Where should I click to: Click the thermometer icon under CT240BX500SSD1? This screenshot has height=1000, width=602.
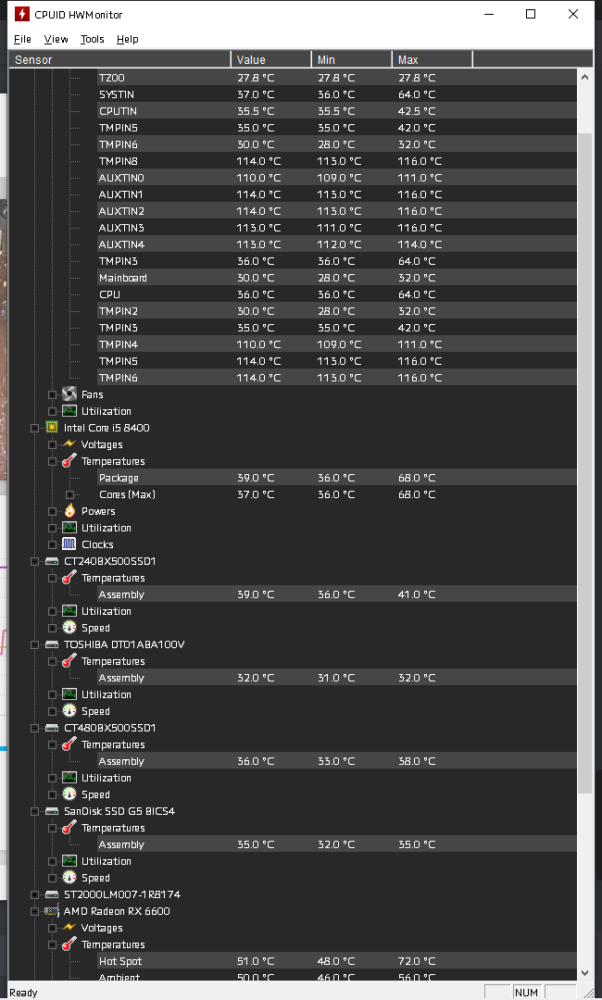pyautogui.click(x=69, y=578)
